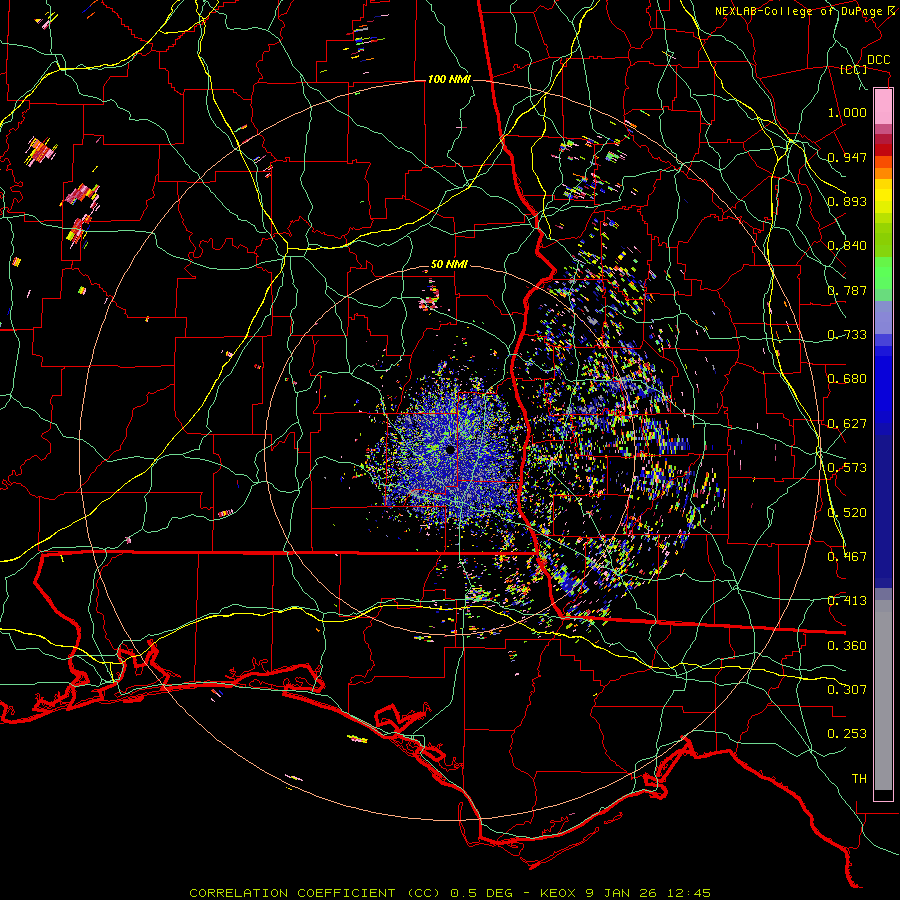Select the 0.733 legend value
The height and width of the screenshot is (900, 900).
tap(847, 335)
